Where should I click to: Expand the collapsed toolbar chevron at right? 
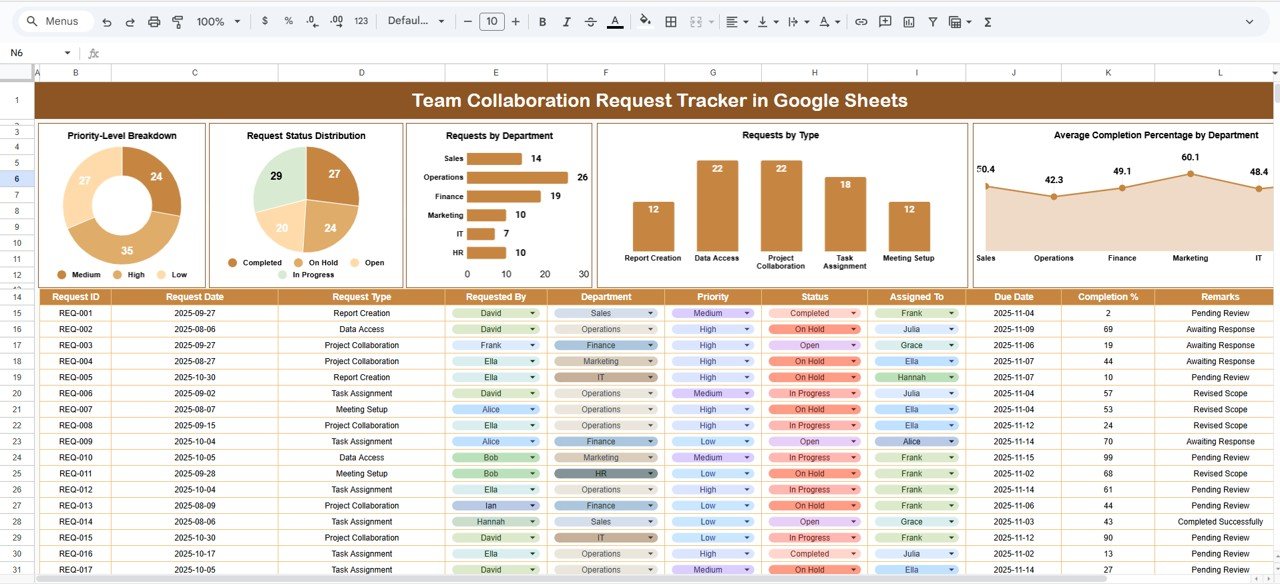tap(1249, 21)
